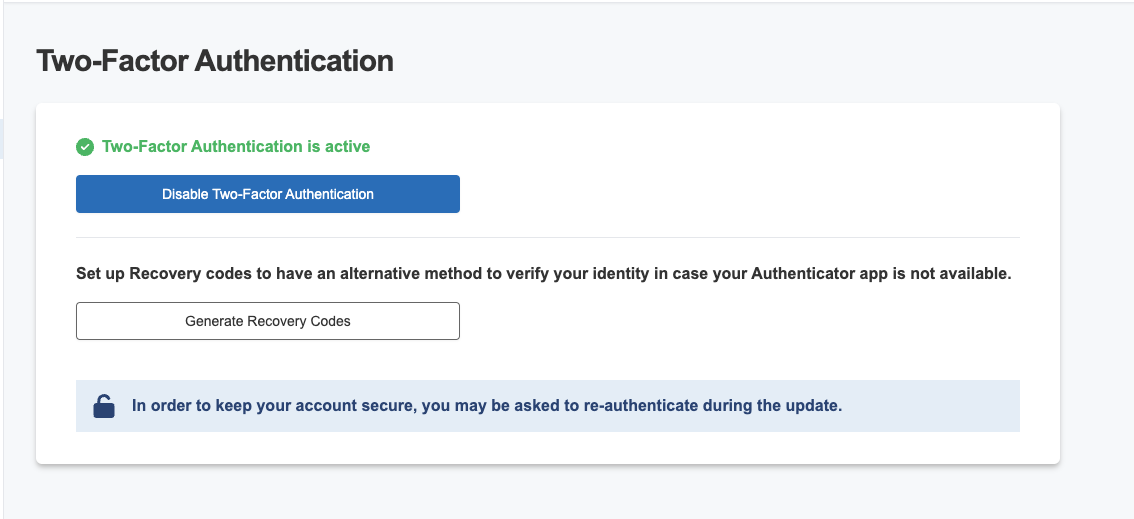Click the open padlock icon
1134x519 pixels.
pos(104,406)
